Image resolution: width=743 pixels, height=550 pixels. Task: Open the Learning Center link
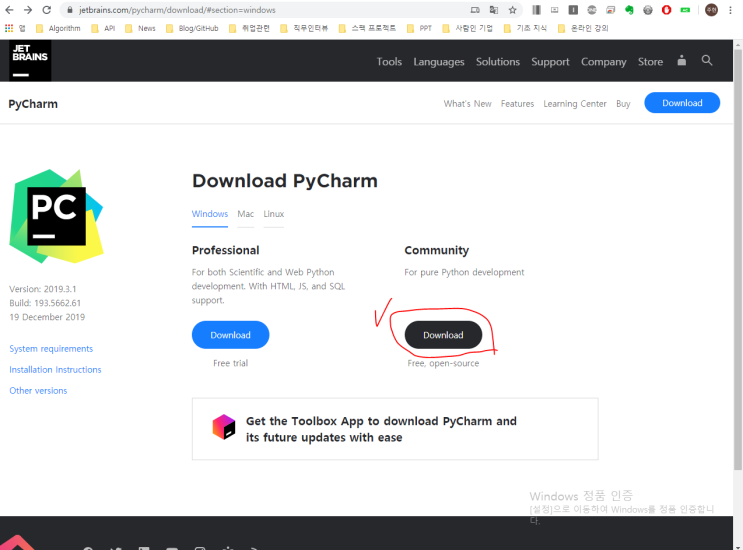(575, 104)
